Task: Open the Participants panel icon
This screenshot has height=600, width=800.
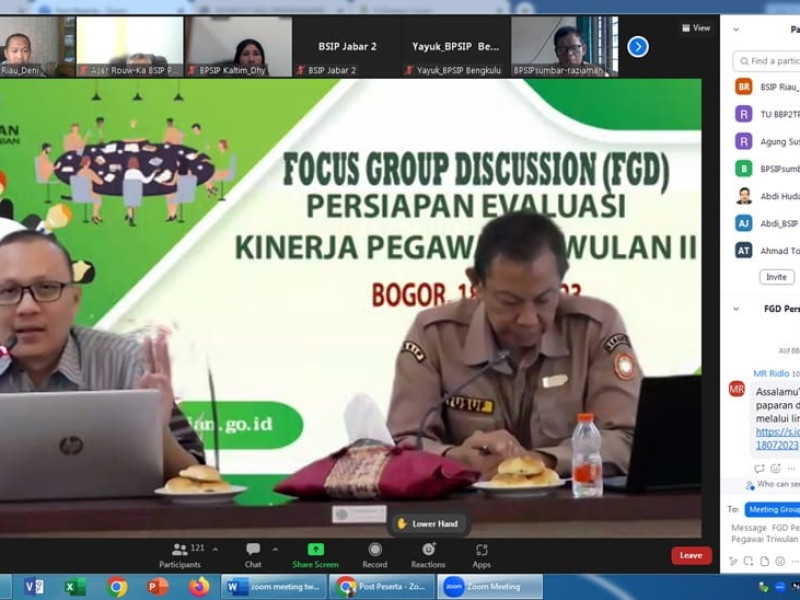Action: [180, 549]
